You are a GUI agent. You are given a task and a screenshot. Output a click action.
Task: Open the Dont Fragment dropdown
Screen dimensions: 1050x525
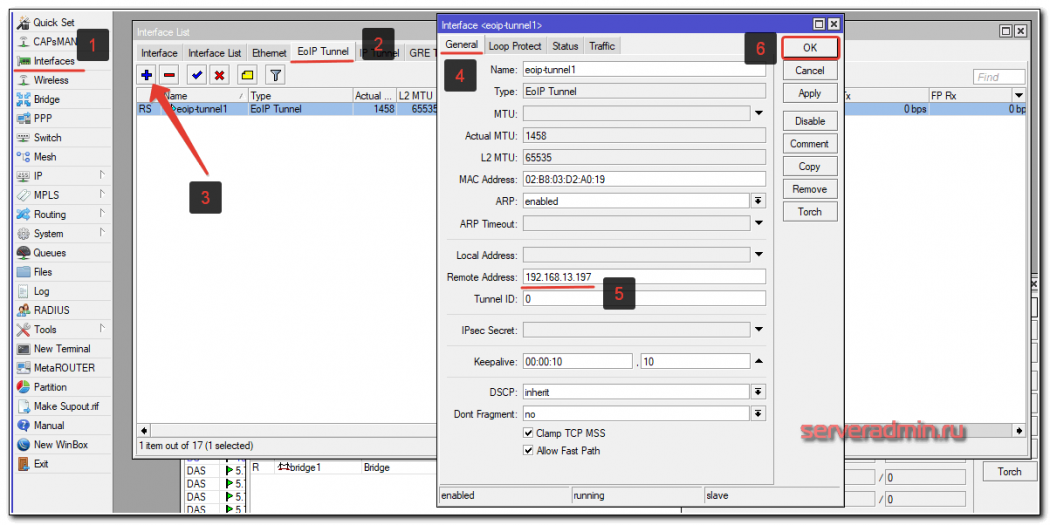click(x=758, y=414)
